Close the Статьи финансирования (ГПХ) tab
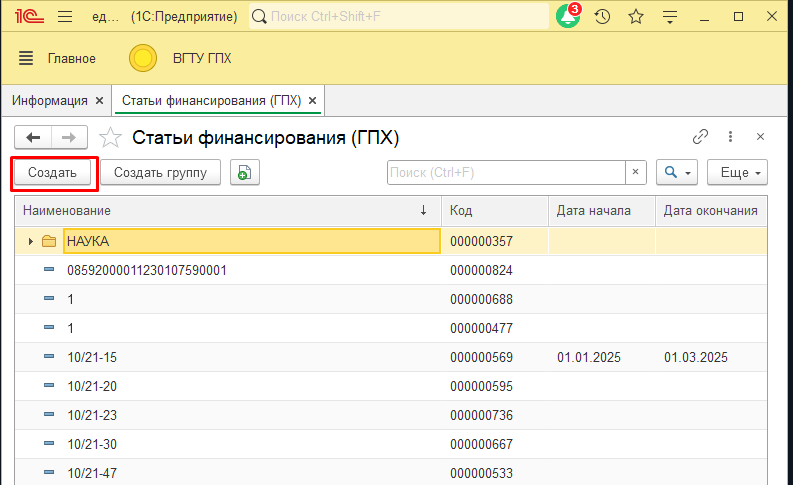 pyautogui.click(x=313, y=101)
